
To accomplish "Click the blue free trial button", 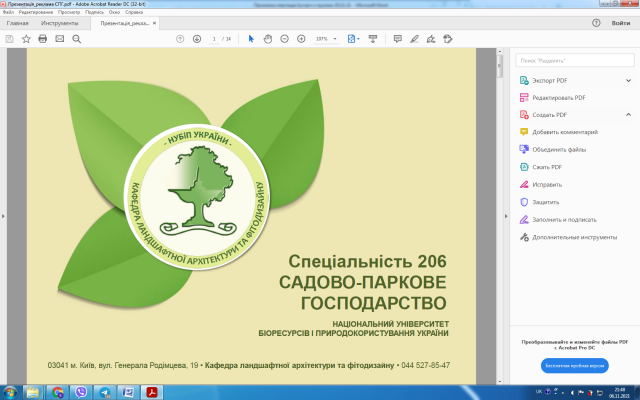I will click(574, 366).
